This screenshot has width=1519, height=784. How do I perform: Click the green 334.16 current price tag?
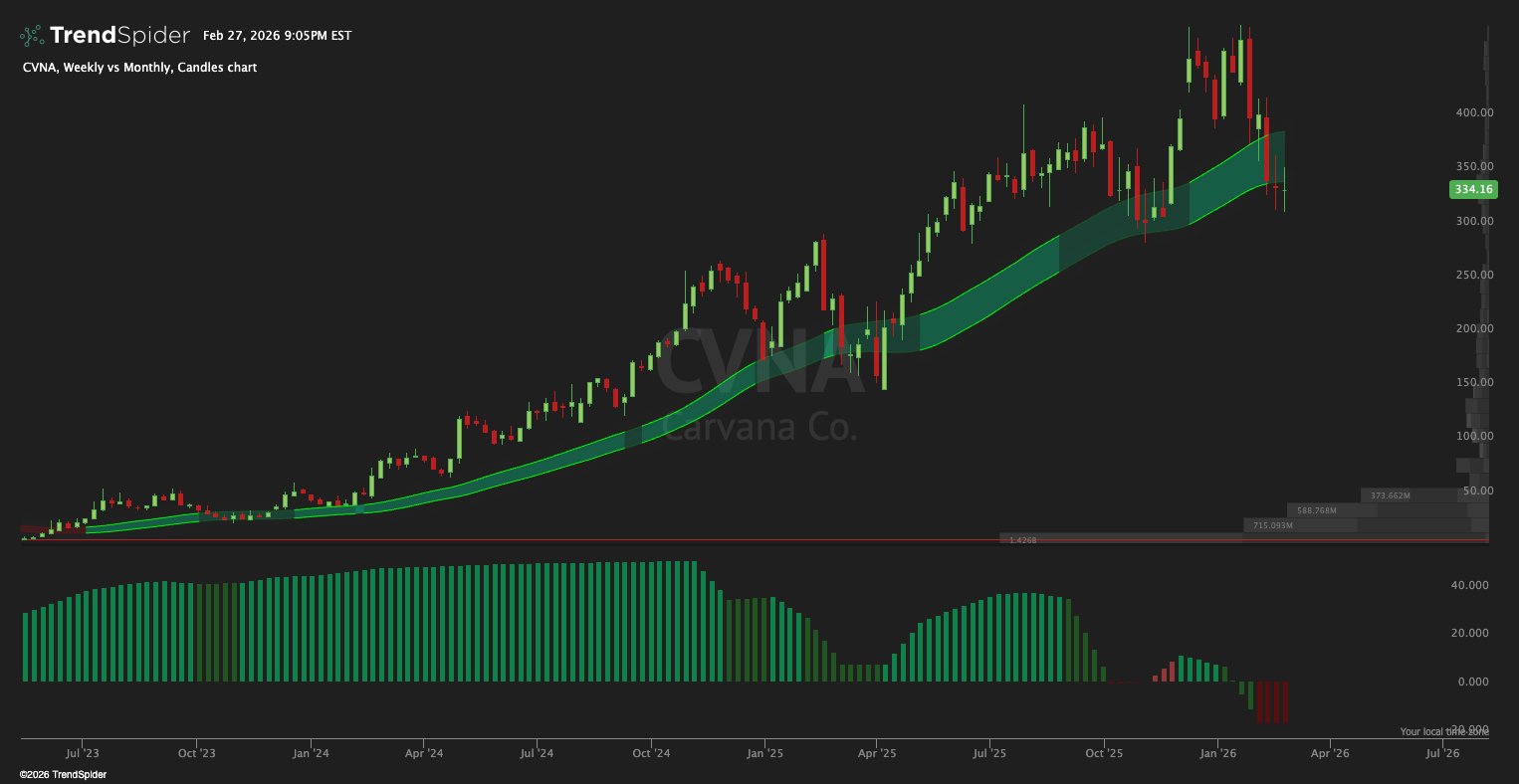[x=1473, y=189]
